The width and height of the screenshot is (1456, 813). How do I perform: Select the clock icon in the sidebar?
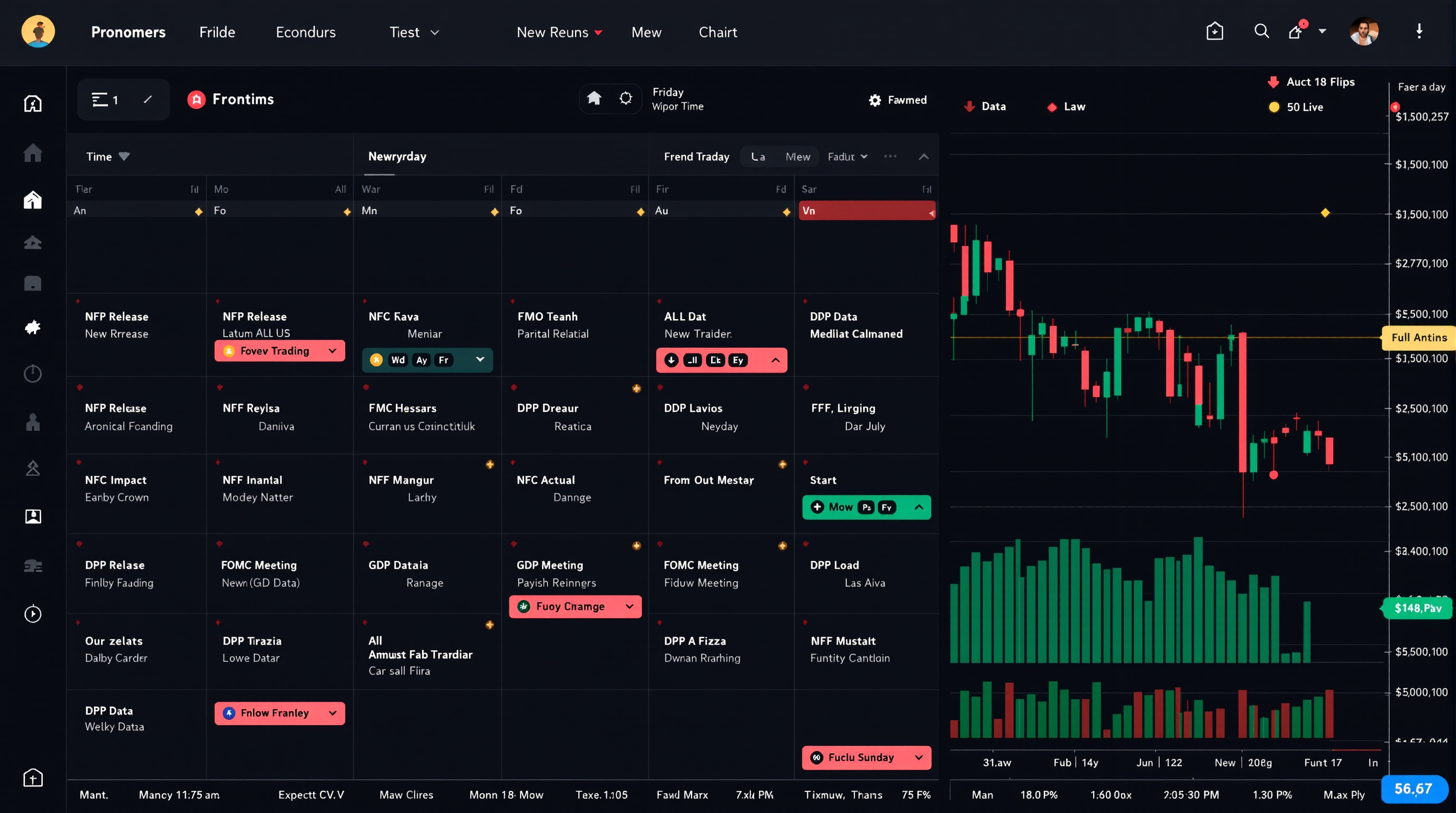(32, 374)
